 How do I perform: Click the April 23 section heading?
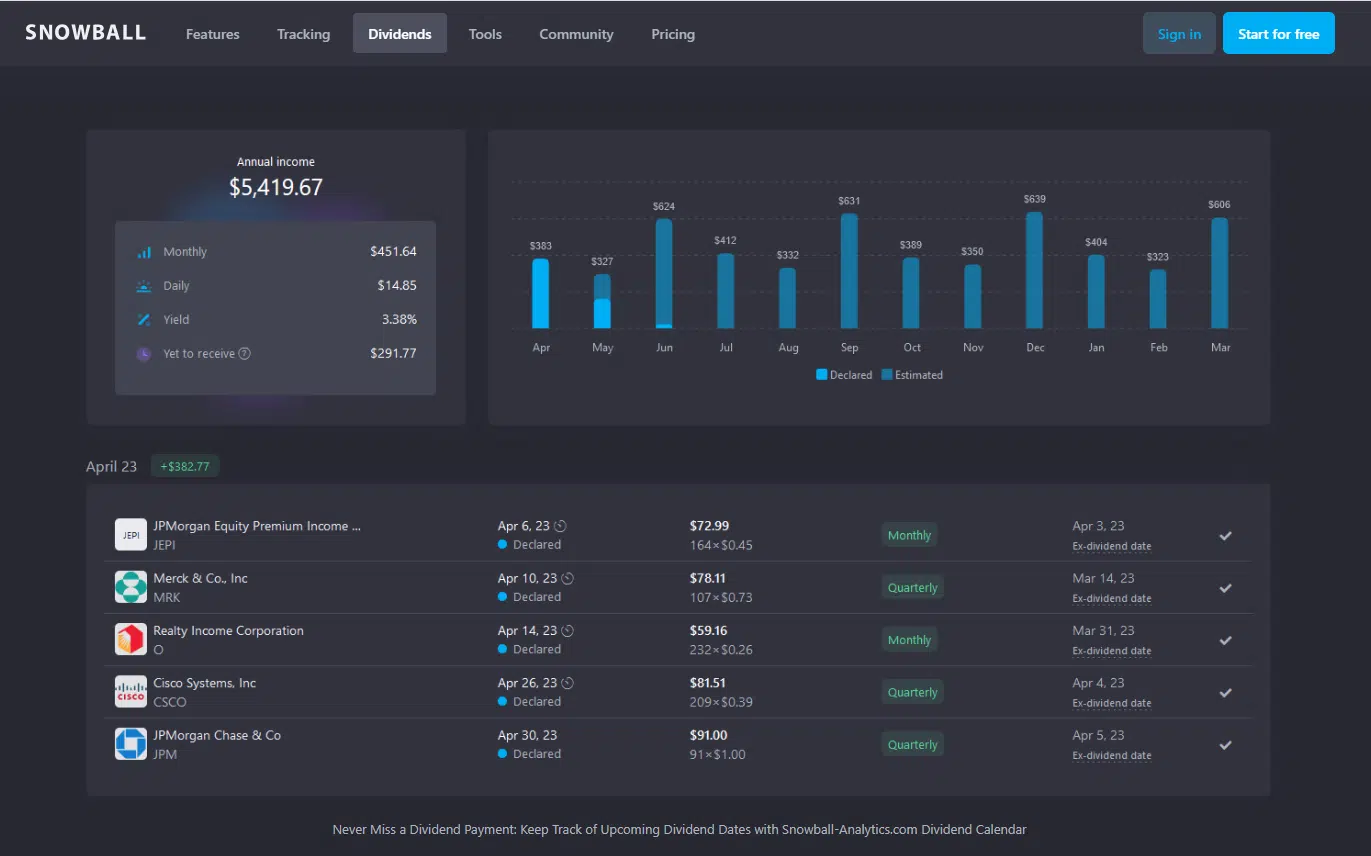click(111, 466)
